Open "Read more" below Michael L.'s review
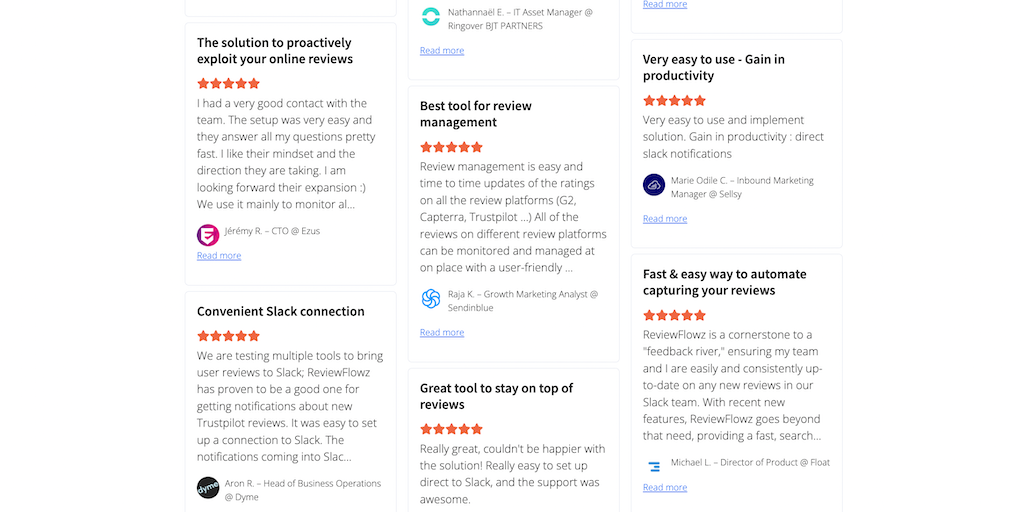 click(x=665, y=488)
